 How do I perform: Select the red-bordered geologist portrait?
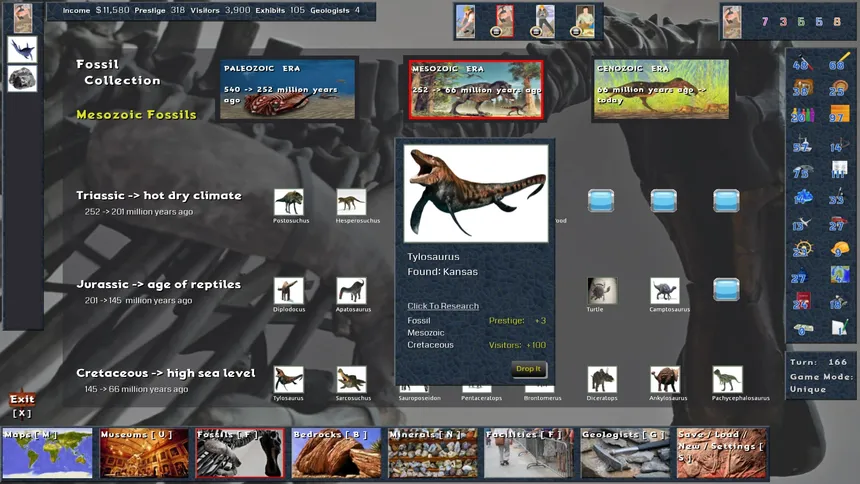tap(505, 21)
